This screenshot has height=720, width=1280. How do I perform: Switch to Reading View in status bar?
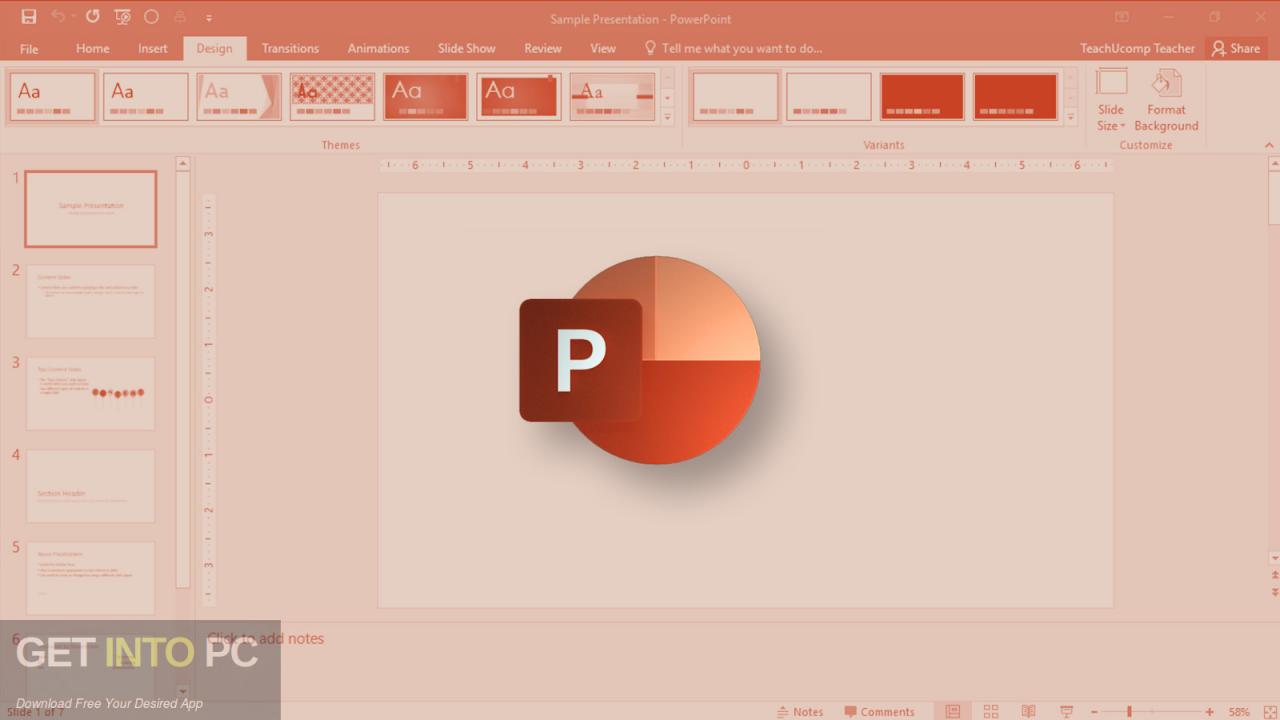[1028, 711]
